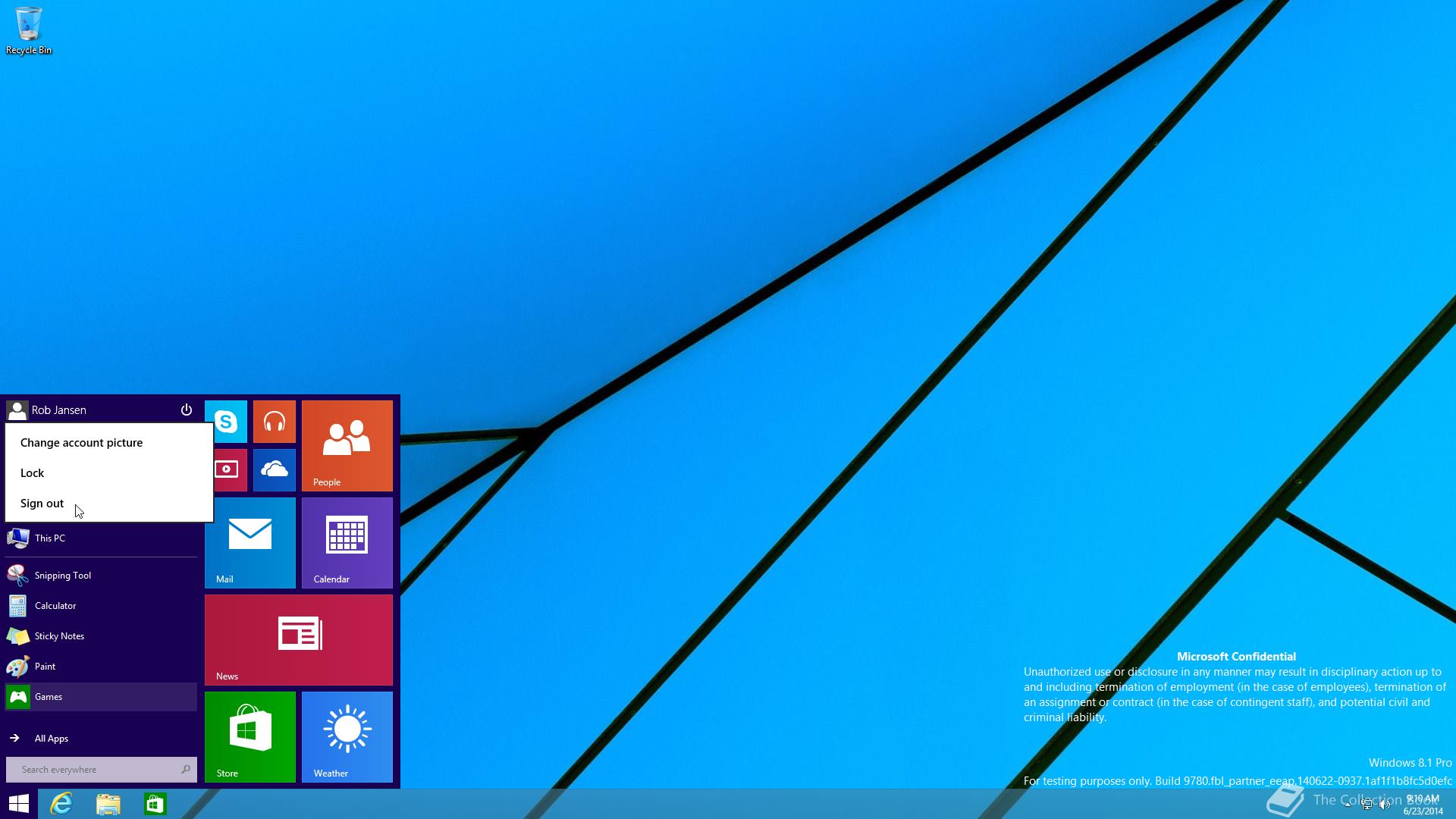Image resolution: width=1456 pixels, height=819 pixels.
Task: Select Sign out from account menu
Action: point(109,504)
